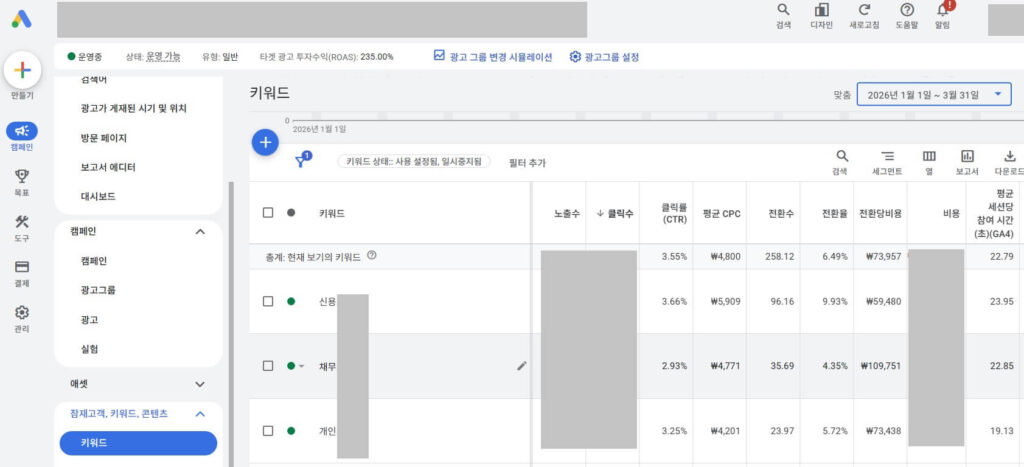Click the 키워드 상태 filter chip
Image resolution: width=1024 pixels, height=467 pixels.
(x=414, y=161)
